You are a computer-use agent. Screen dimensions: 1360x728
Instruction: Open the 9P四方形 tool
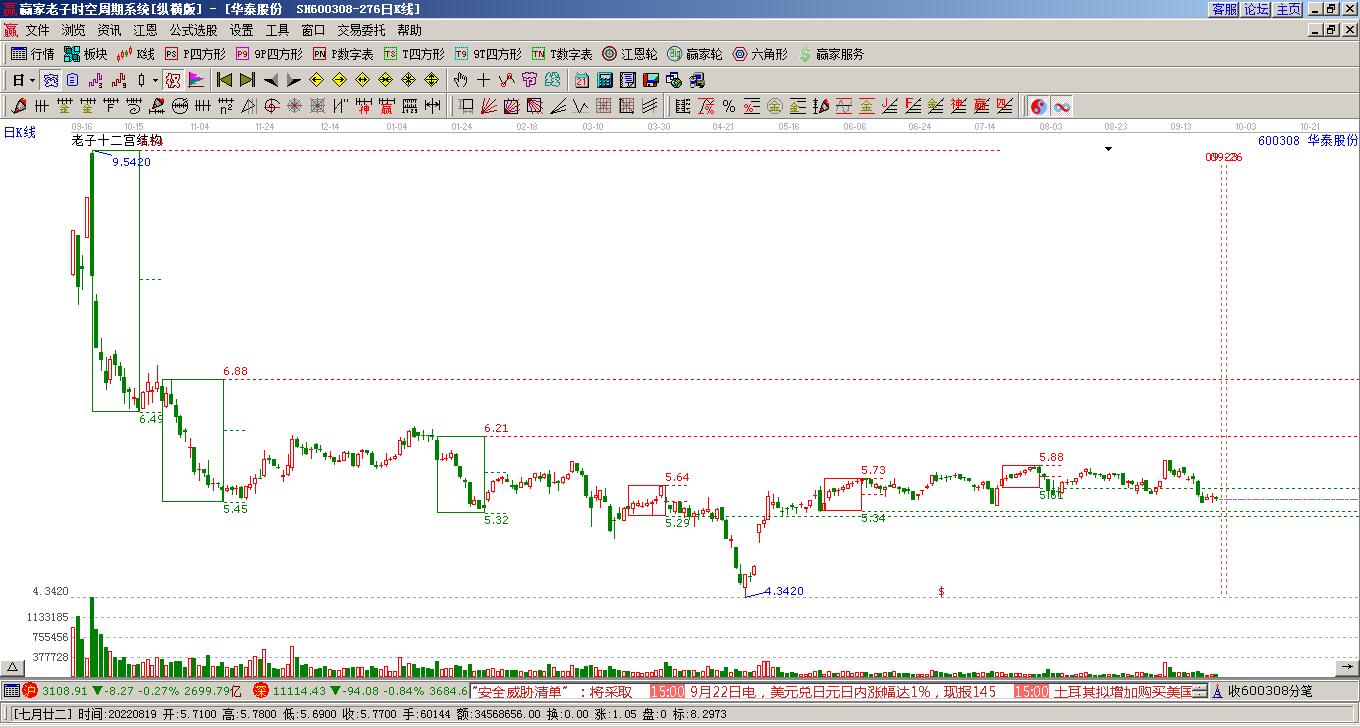click(269, 54)
